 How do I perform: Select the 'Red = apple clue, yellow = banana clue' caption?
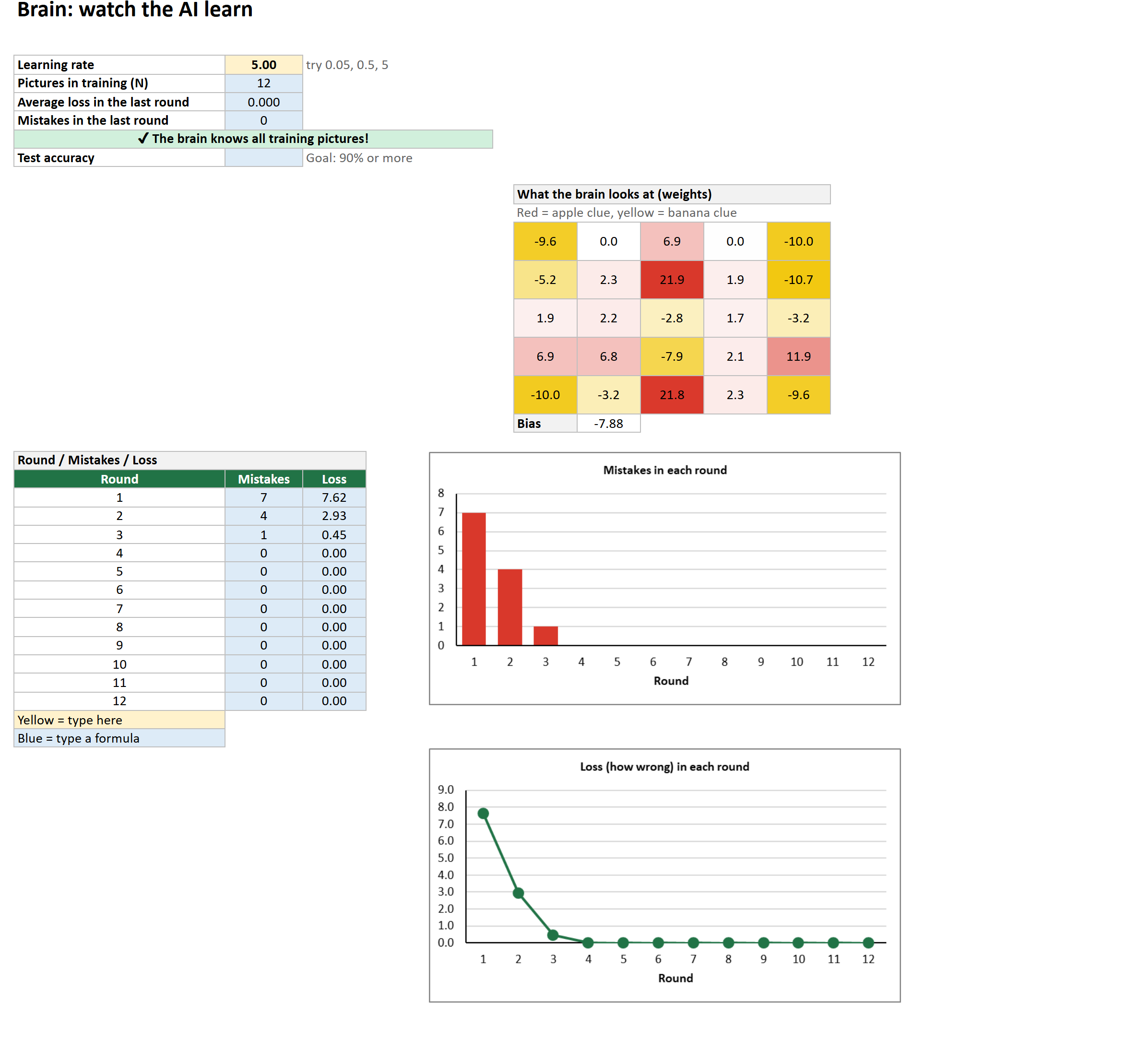626,213
